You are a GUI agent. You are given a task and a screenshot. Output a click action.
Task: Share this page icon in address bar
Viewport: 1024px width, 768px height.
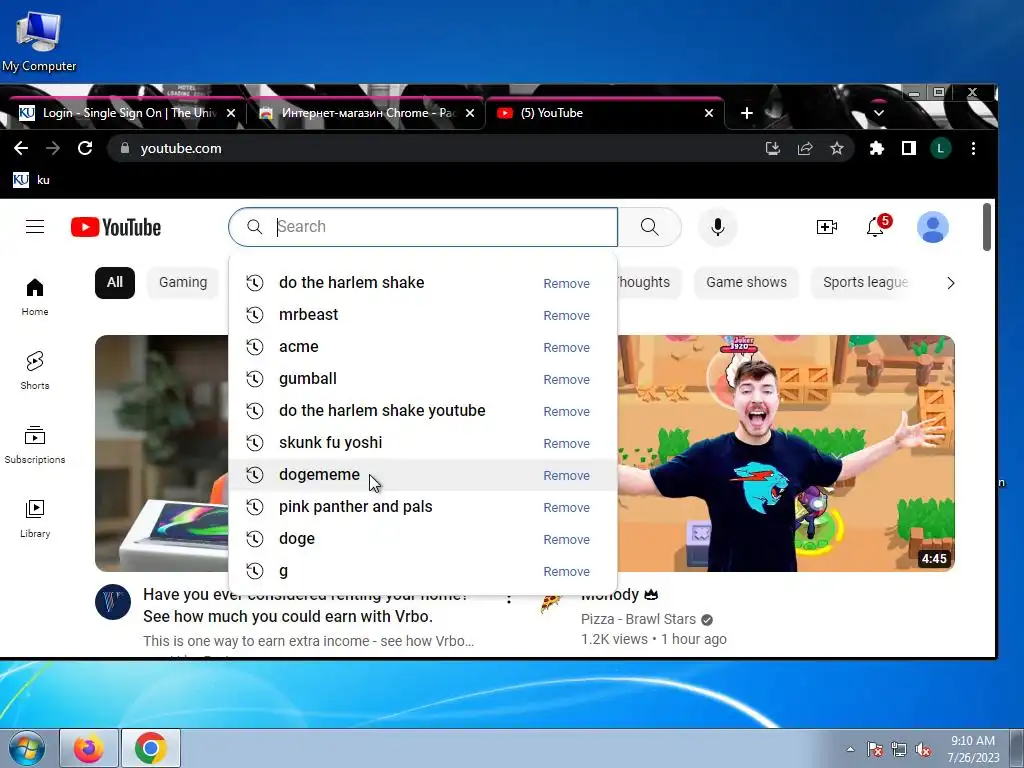click(x=805, y=148)
